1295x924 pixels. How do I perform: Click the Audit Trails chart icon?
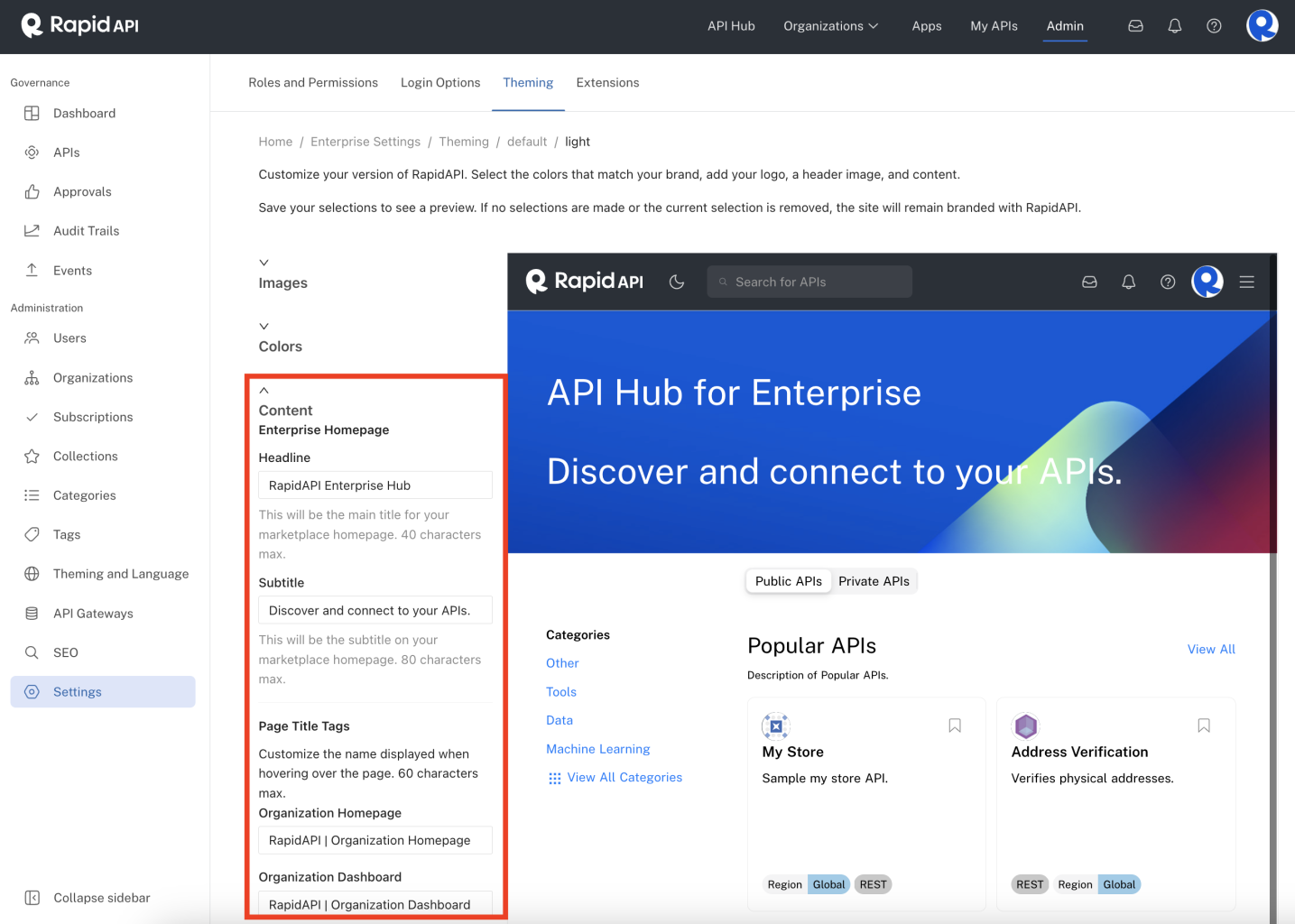[x=32, y=231]
